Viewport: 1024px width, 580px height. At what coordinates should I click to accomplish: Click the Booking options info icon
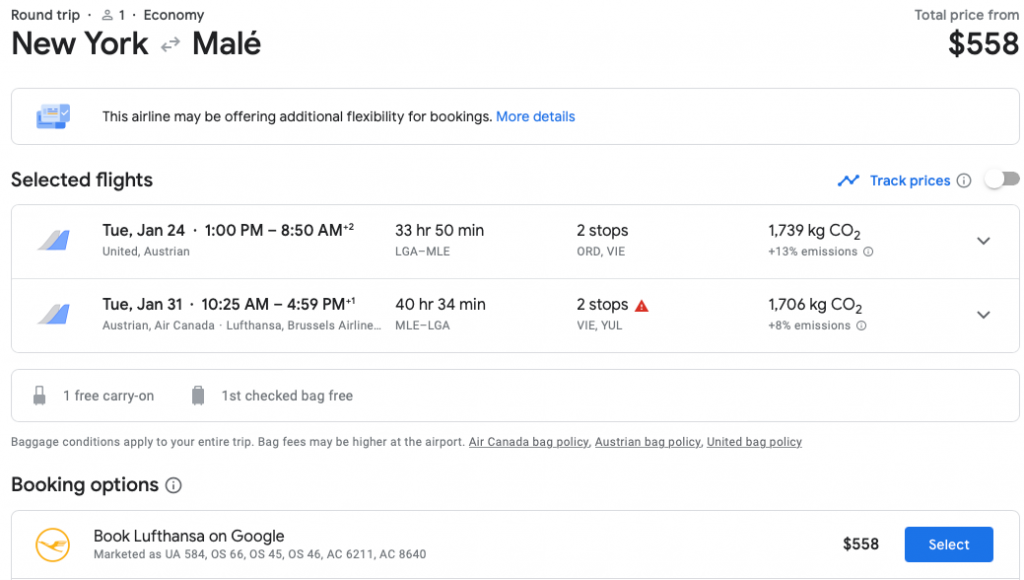[174, 486]
